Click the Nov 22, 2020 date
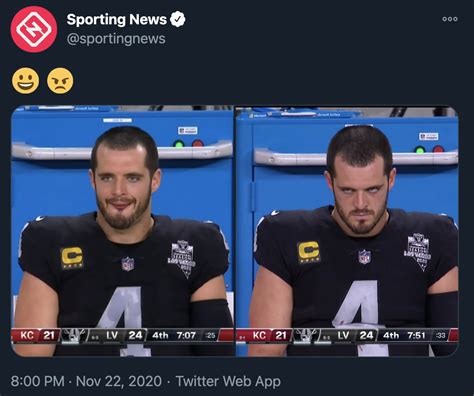Image resolution: width=474 pixels, height=396 pixels. pos(119,381)
